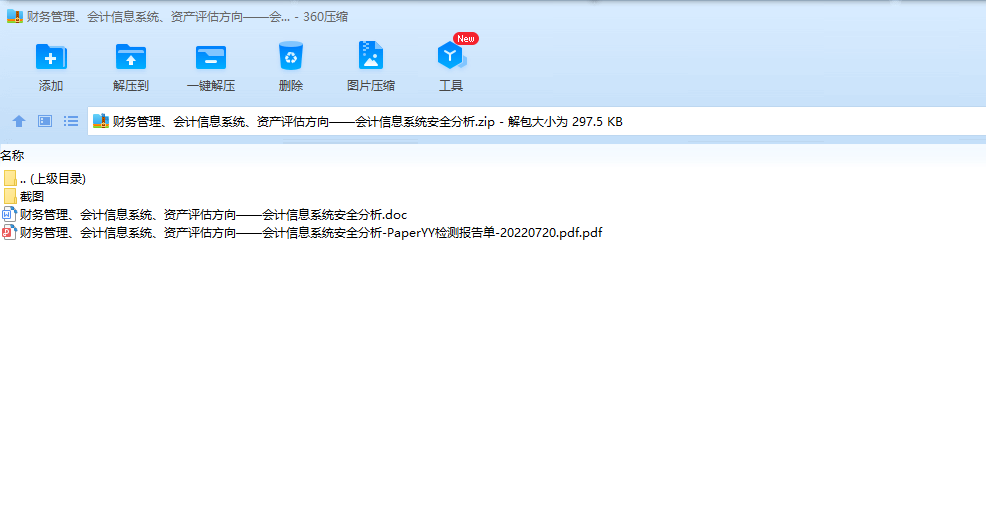Click the 添加 (Add) toolbar icon
This screenshot has height=524, width=986.
[51, 57]
